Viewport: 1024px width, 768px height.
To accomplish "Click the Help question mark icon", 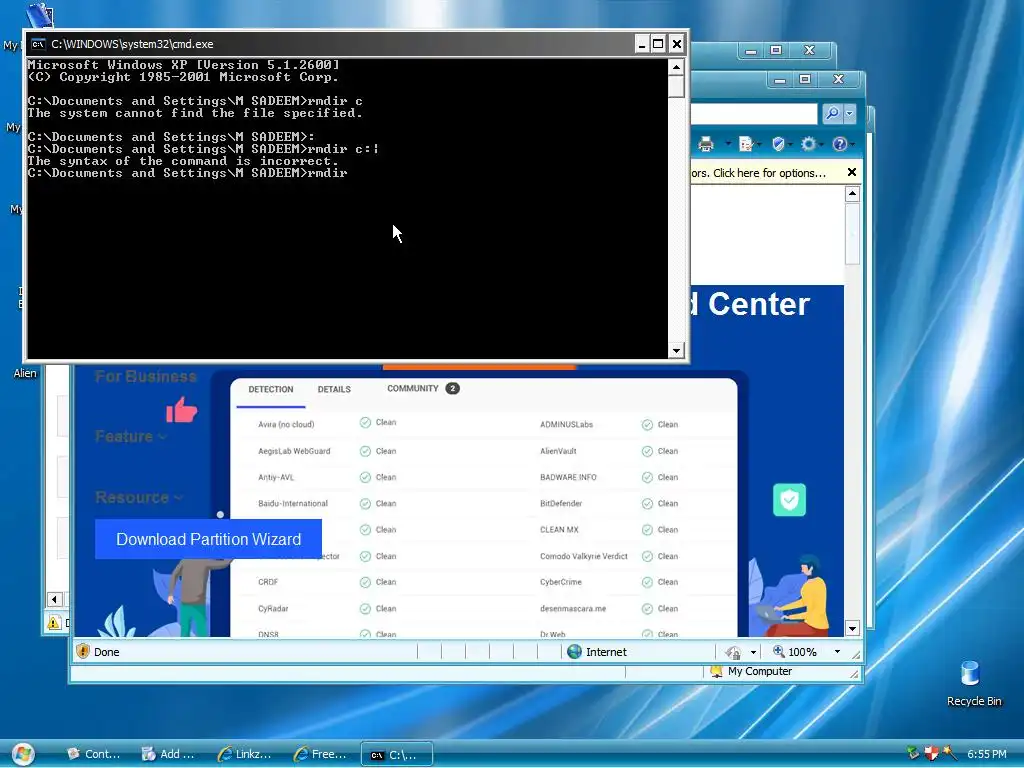I will pyautogui.click(x=840, y=144).
